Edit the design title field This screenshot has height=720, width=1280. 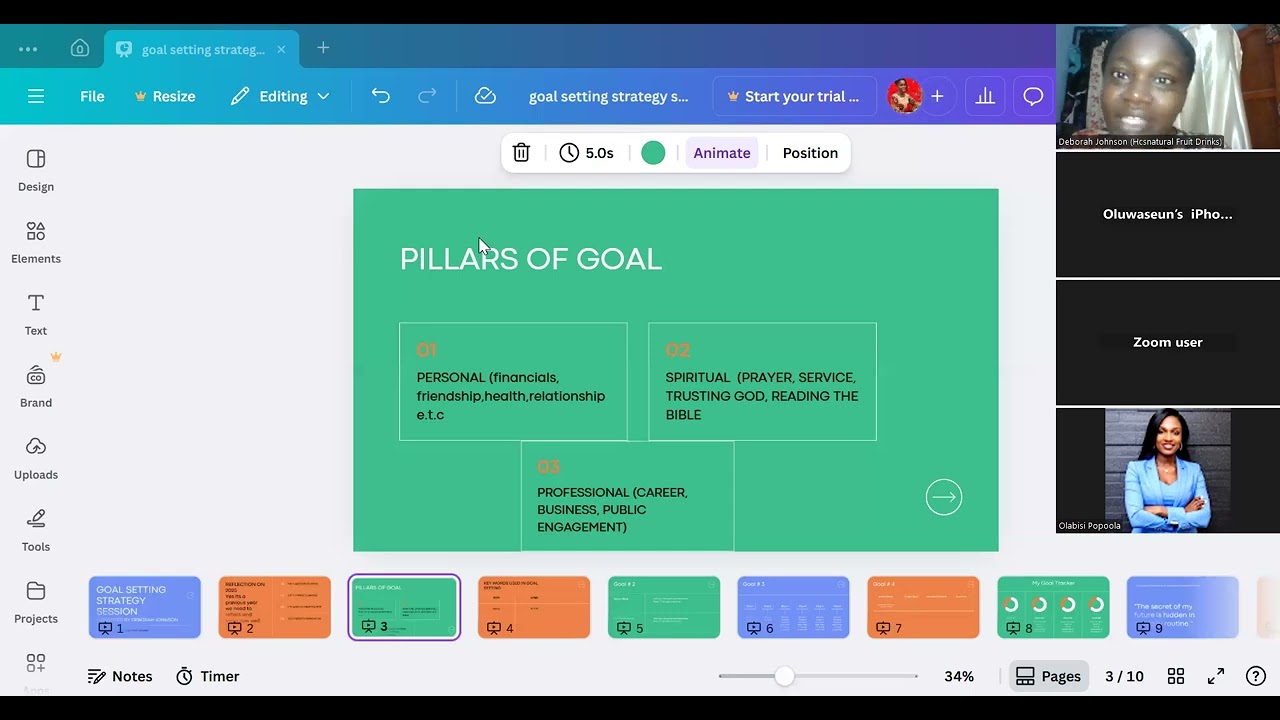pyautogui.click(x=608, y=96)
